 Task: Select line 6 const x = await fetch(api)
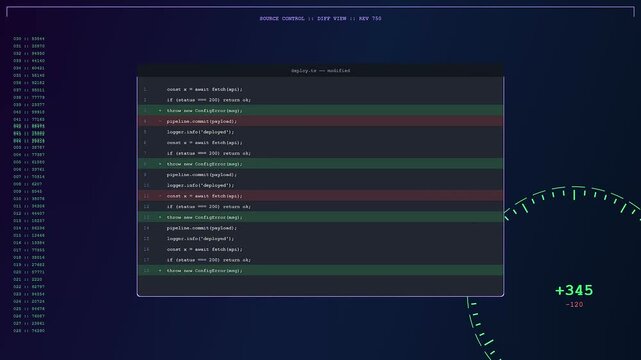320,142
